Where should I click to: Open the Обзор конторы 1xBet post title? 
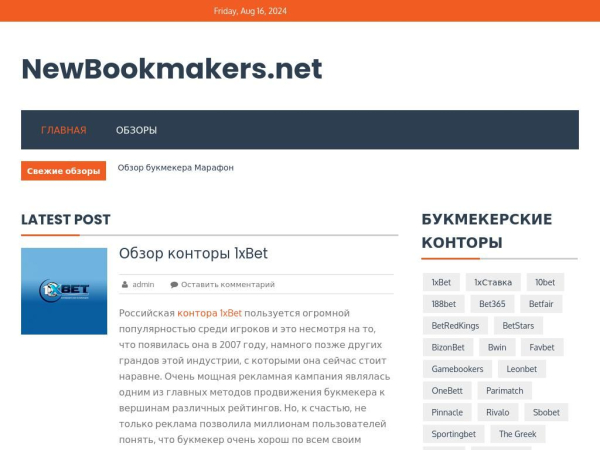point(193,253)
